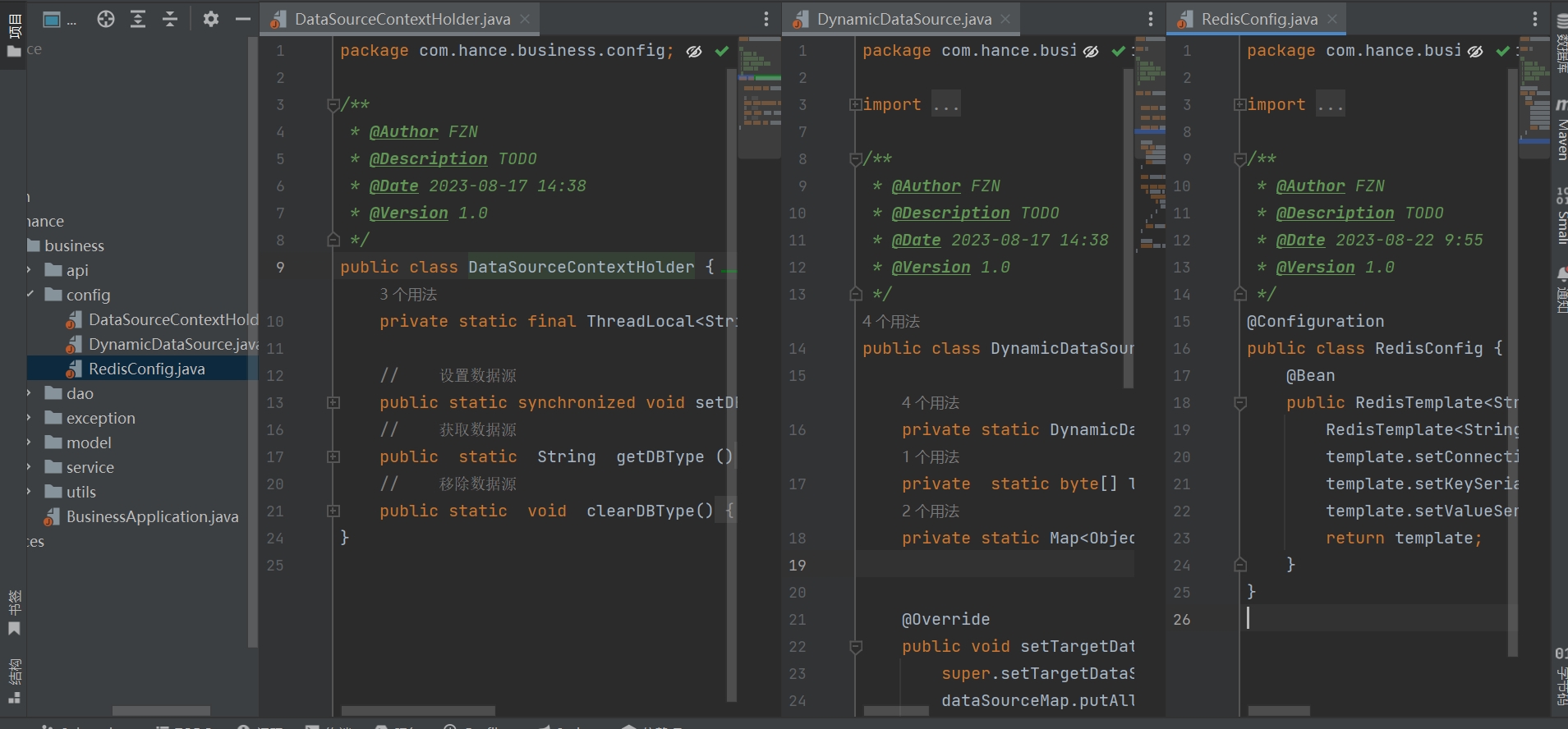Click the DataSourceContextHolder class name at line 9

pos(581,268)
